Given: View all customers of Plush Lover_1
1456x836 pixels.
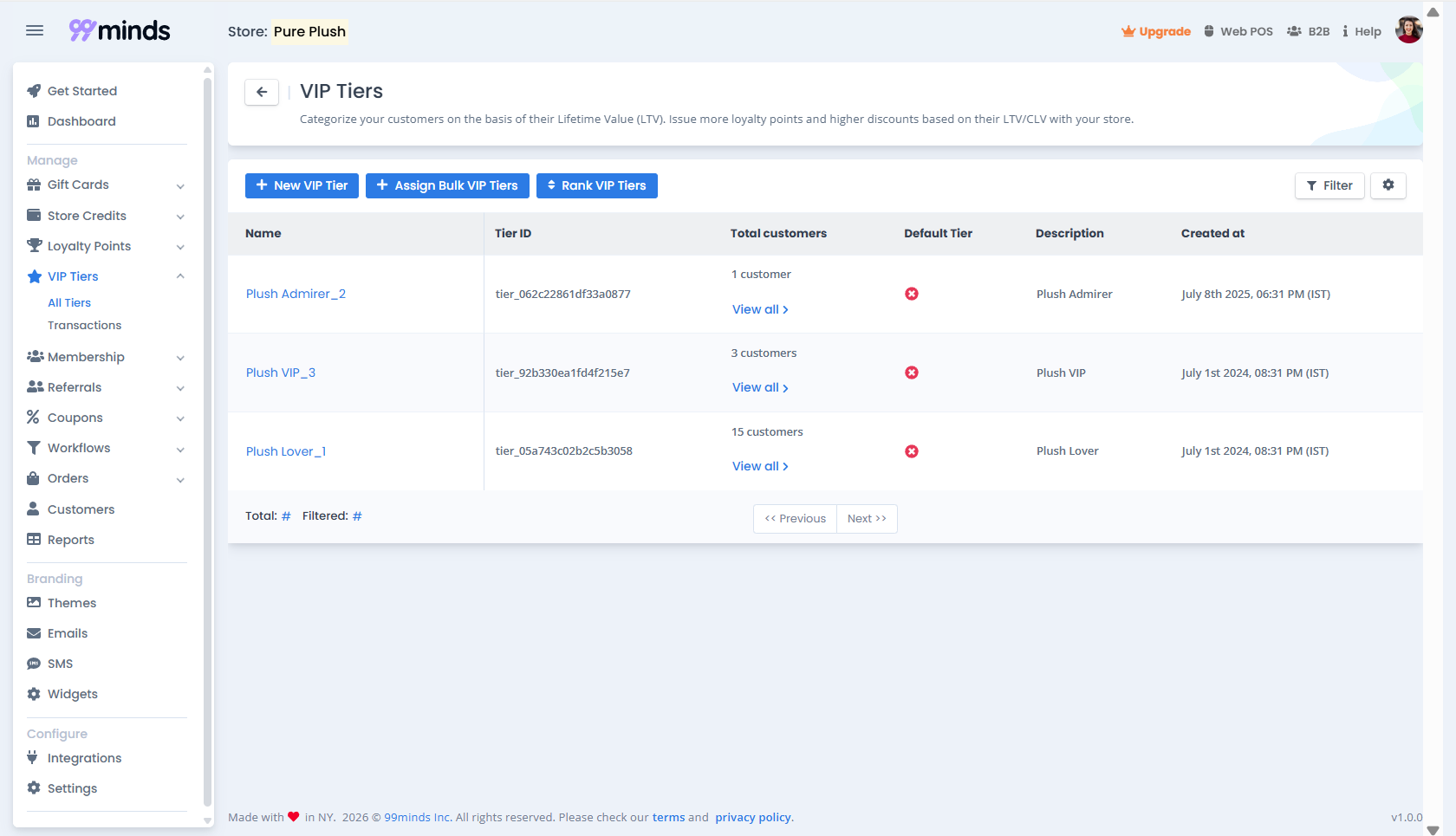Looking at the screenshot, I should pyautogui.click(x=760, y=466).
